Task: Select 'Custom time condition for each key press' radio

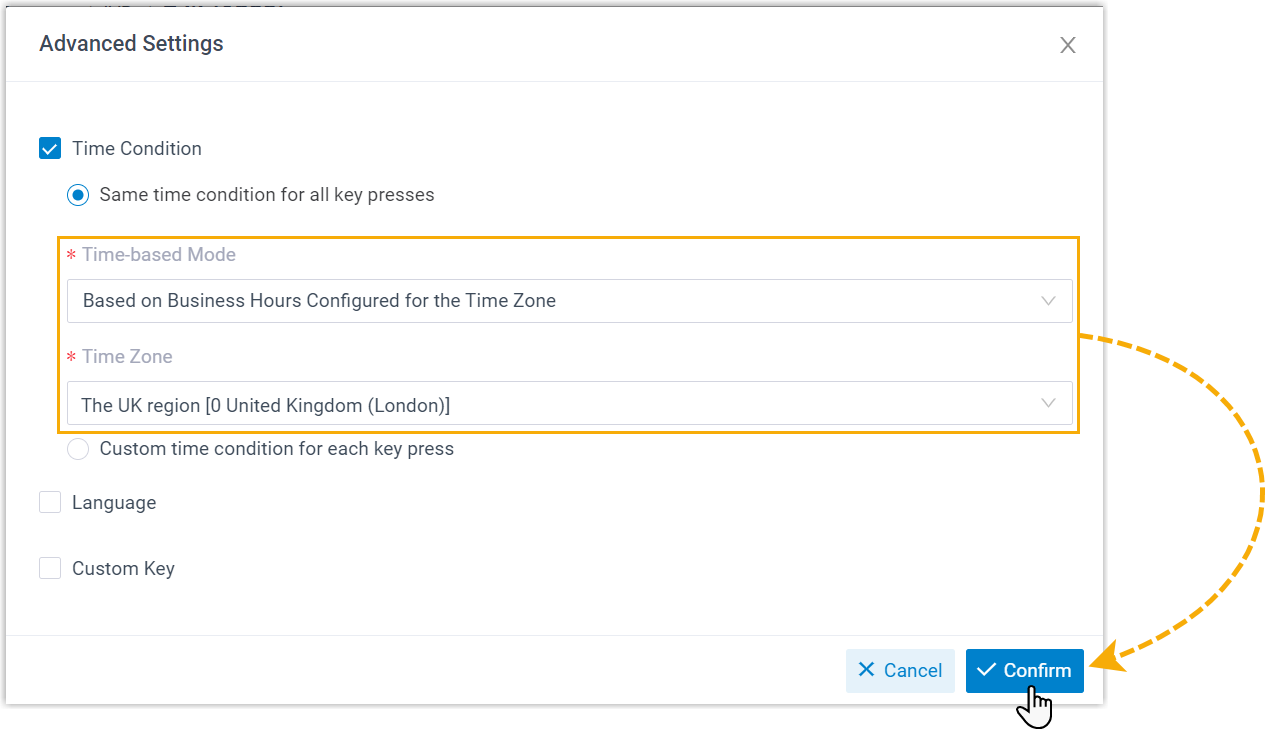Action: [78, 450]
